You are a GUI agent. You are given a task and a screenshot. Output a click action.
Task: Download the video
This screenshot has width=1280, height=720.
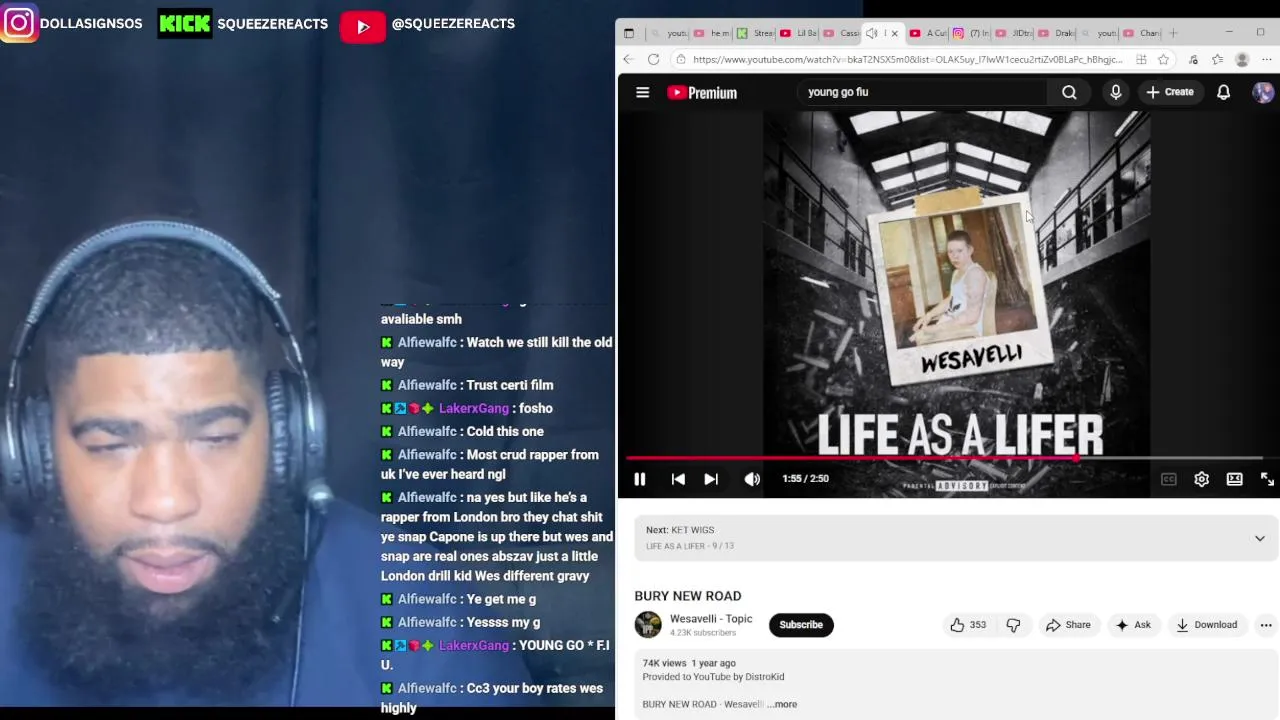tap(1207, 625)
